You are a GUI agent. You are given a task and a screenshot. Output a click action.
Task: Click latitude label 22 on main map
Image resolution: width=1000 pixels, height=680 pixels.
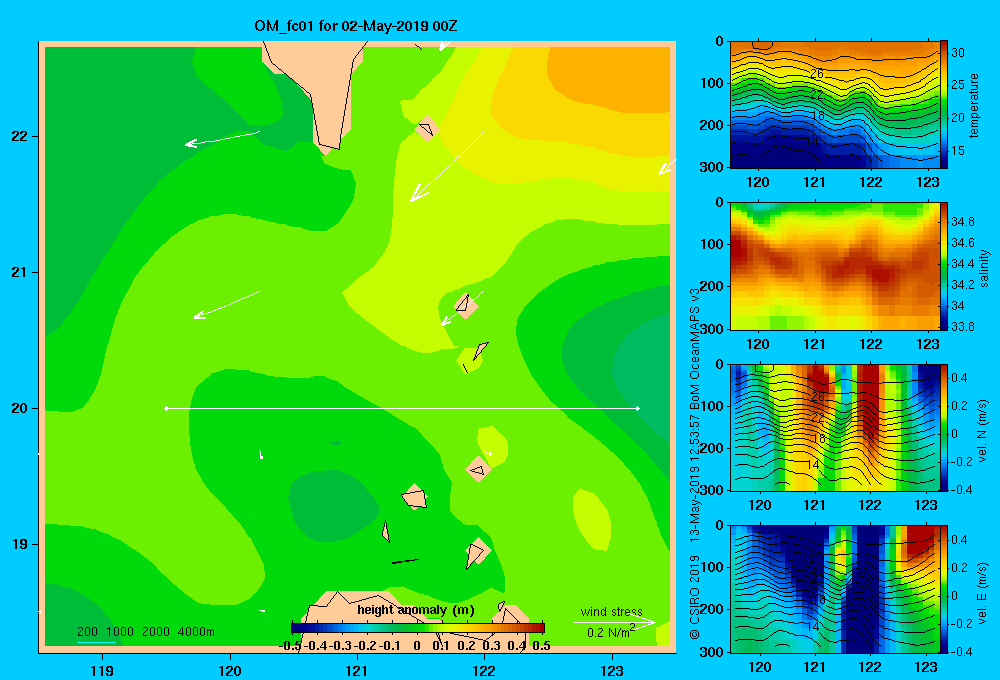pos(20,136)
